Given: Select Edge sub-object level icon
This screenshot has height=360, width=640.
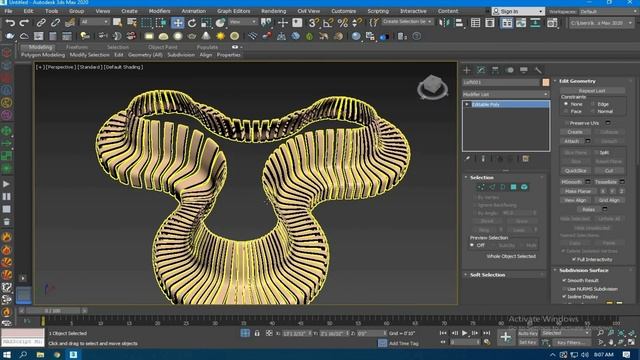Looking at the screenshot, I should (492, 187).
